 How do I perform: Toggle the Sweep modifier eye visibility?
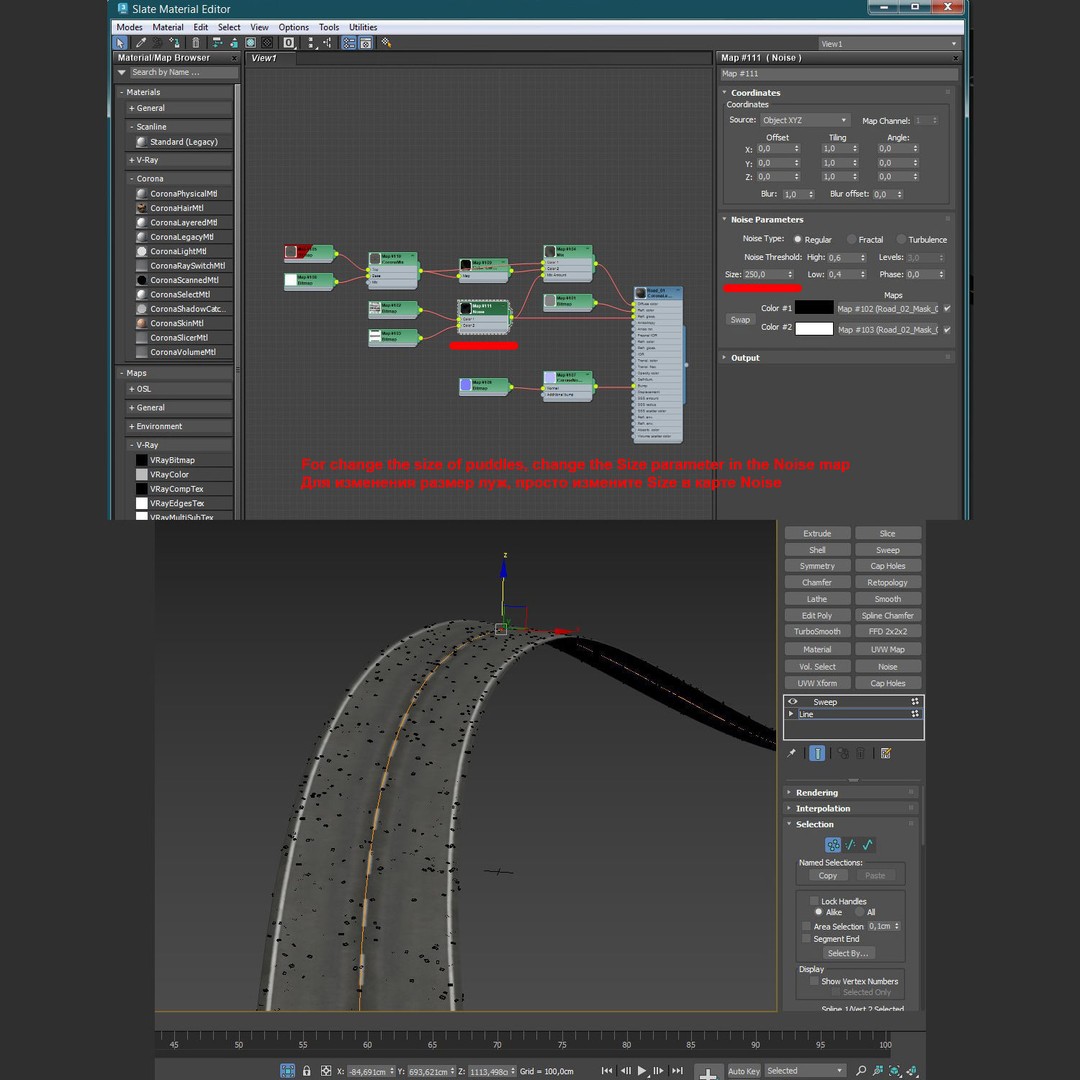coord(793,702)
